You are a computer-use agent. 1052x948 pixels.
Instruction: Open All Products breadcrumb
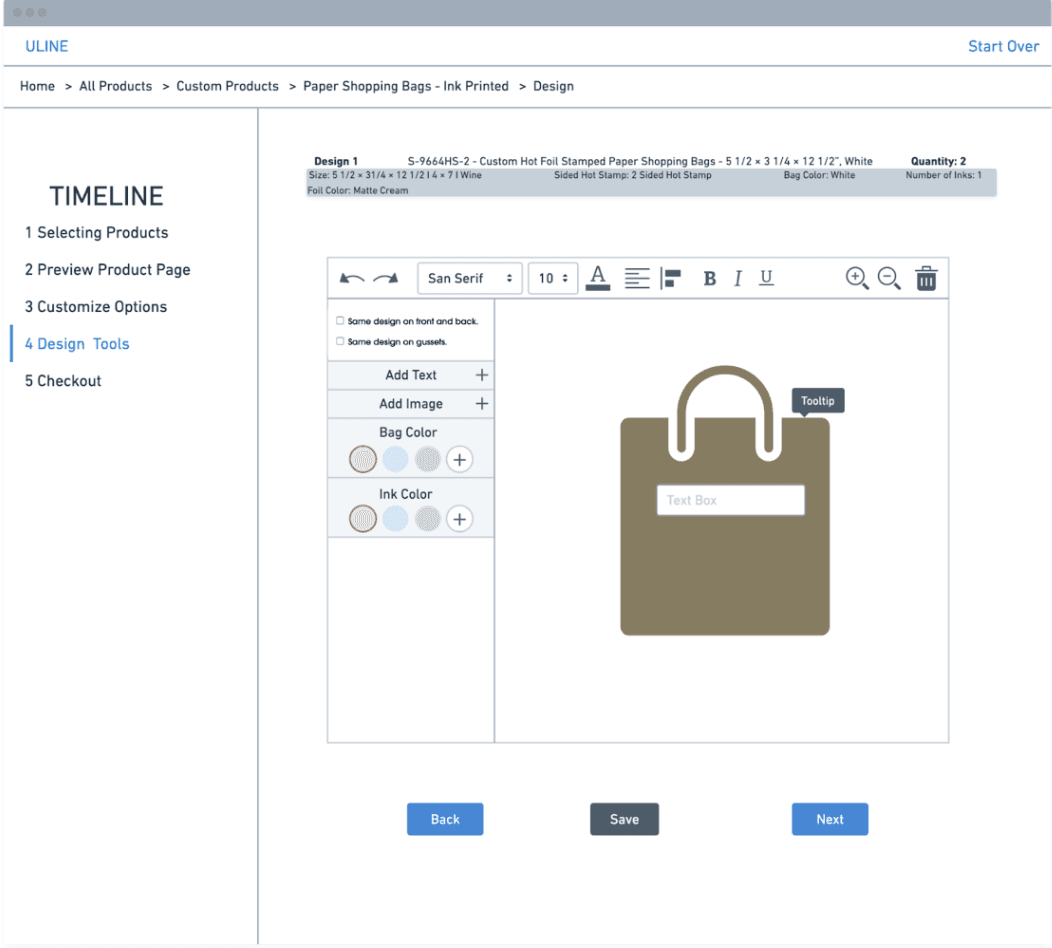tap(115, 87)
